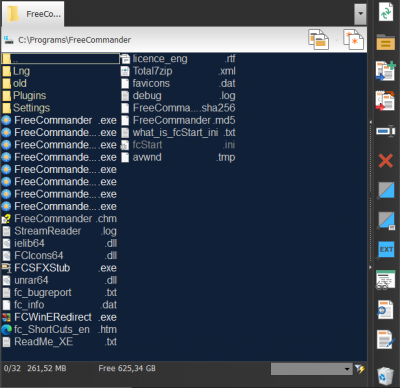Select ReadMe_XE.txt file
Image resolution: width=400 pixels, height=388 pixels.
point(59,342)
